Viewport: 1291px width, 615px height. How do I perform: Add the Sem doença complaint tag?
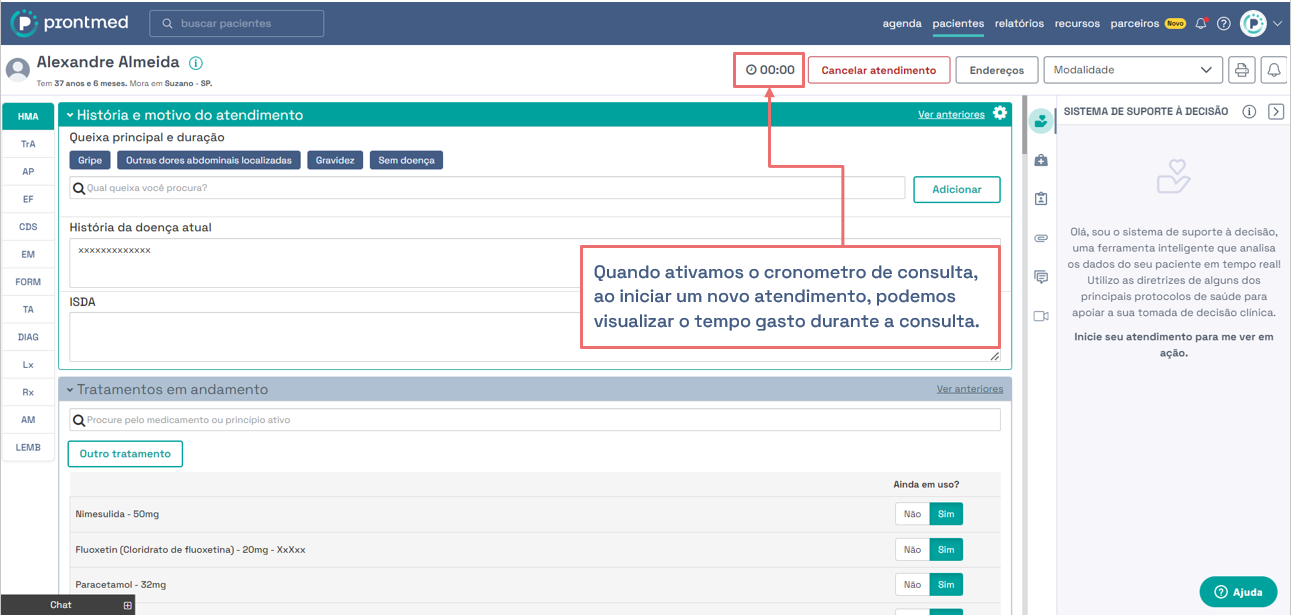(x=406, y=160)
